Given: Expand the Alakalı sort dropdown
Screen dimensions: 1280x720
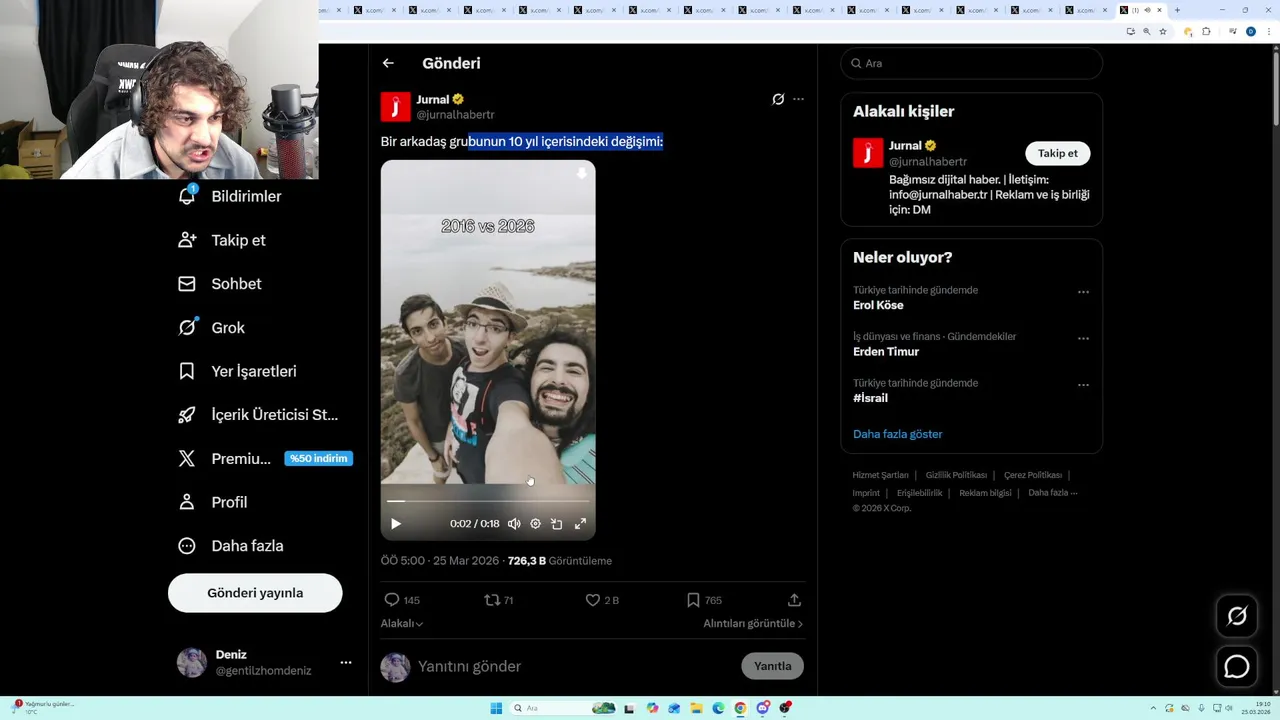Looking at the screenshot, I should [402, 623].
